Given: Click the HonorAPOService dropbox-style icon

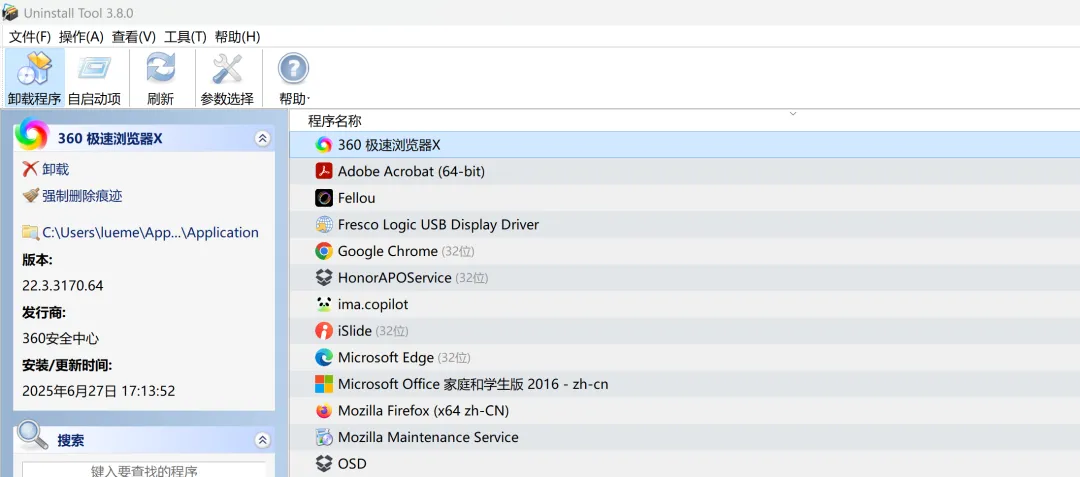Looking at the screenshot, I should (x=324, y=277).
